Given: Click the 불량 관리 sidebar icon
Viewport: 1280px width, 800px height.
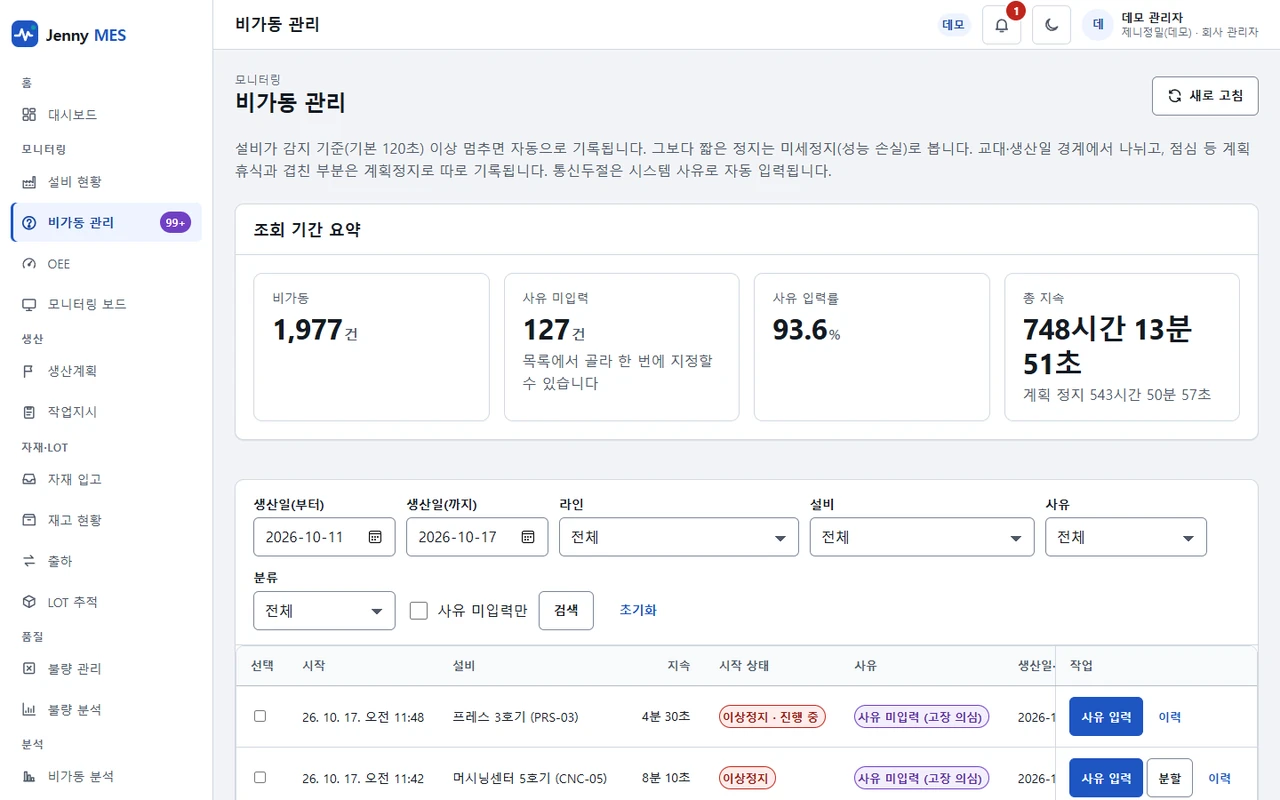Looking at the screenshot, I should (x=29, y=668).
